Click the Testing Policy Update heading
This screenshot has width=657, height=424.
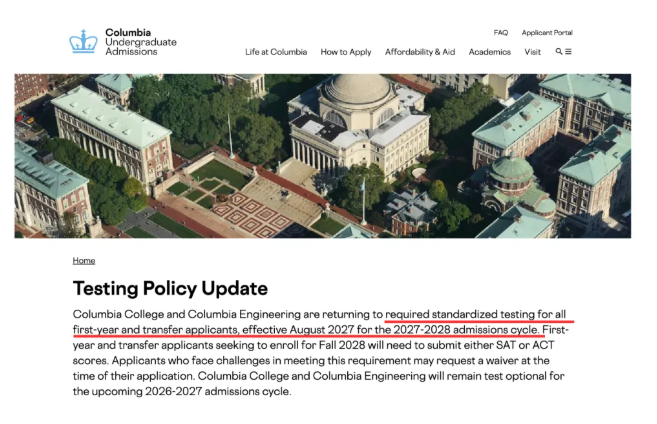[x=170, y=288]
